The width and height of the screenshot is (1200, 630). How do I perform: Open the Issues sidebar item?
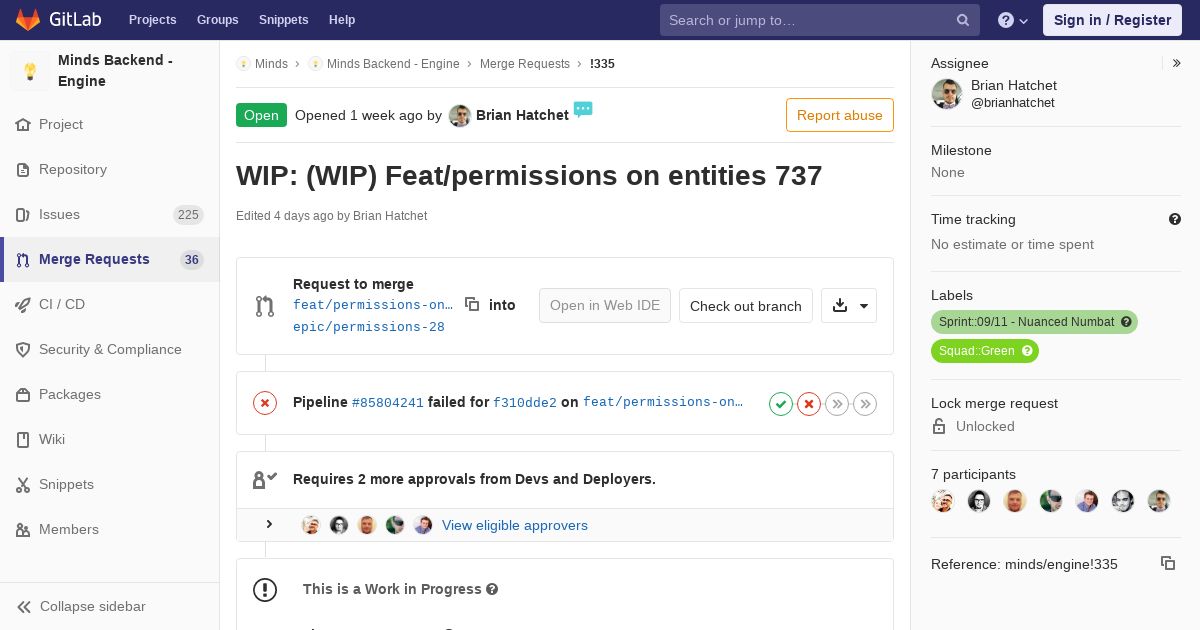pos(59,214)
